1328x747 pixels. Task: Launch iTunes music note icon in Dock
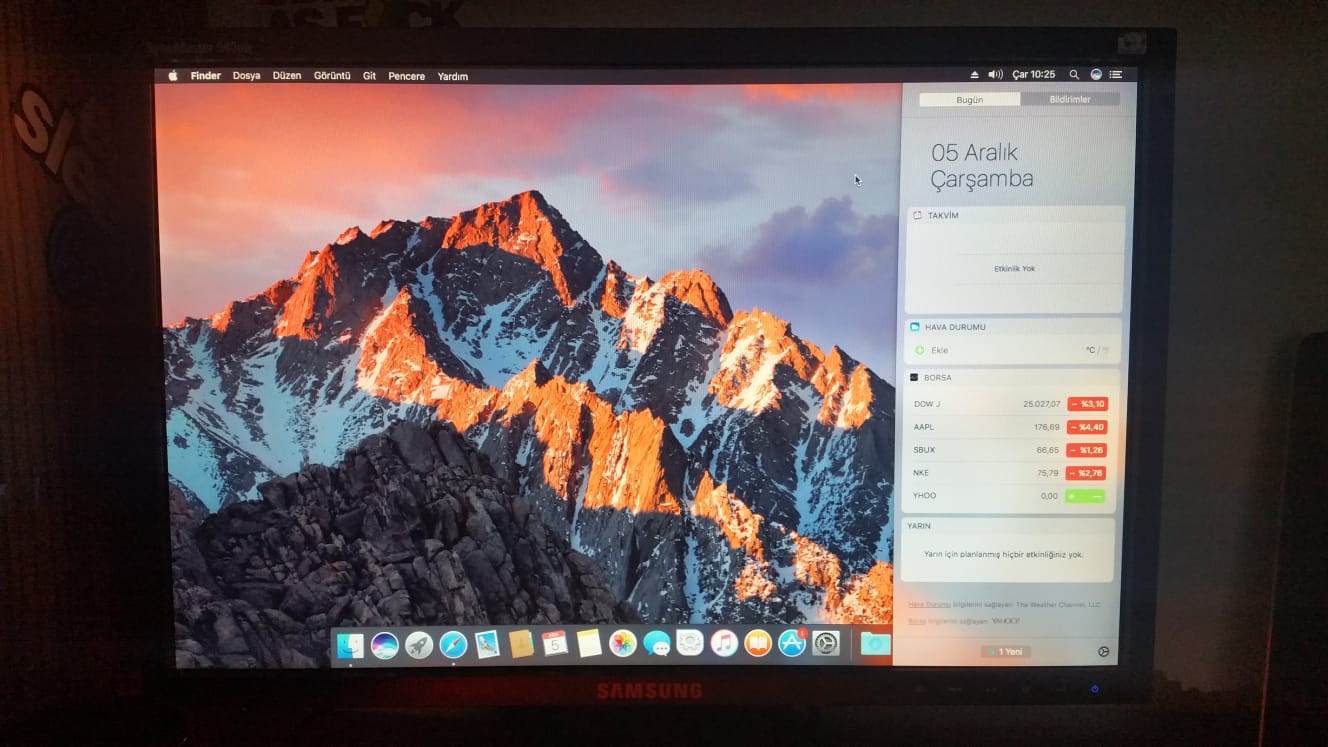[x=724, y=642]
